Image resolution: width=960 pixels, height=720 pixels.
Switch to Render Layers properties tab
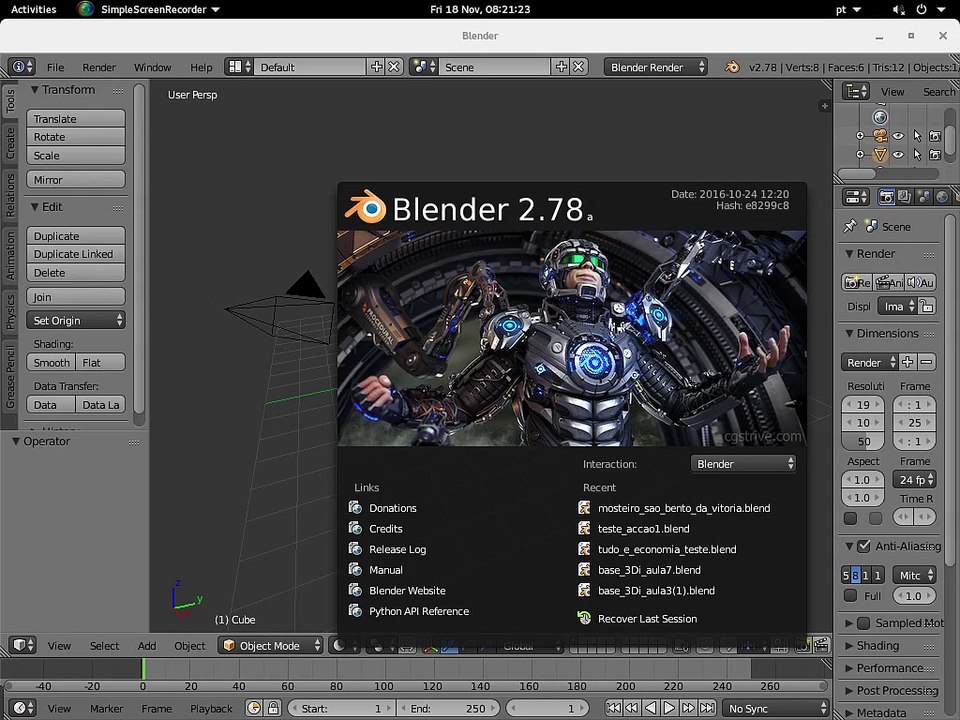904,197
